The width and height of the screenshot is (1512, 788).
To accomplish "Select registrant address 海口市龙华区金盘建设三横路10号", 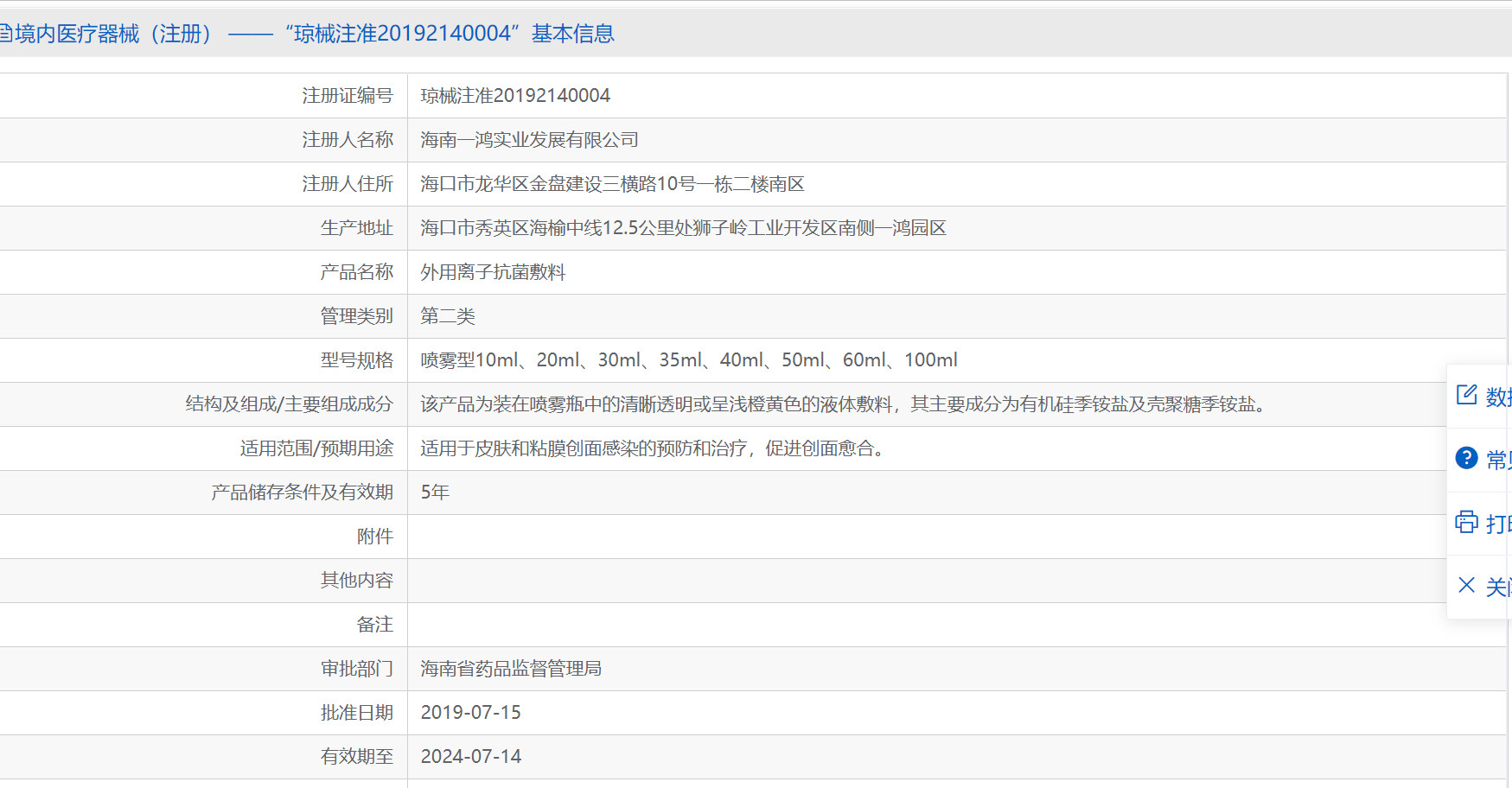I will (x=558, y=184).
